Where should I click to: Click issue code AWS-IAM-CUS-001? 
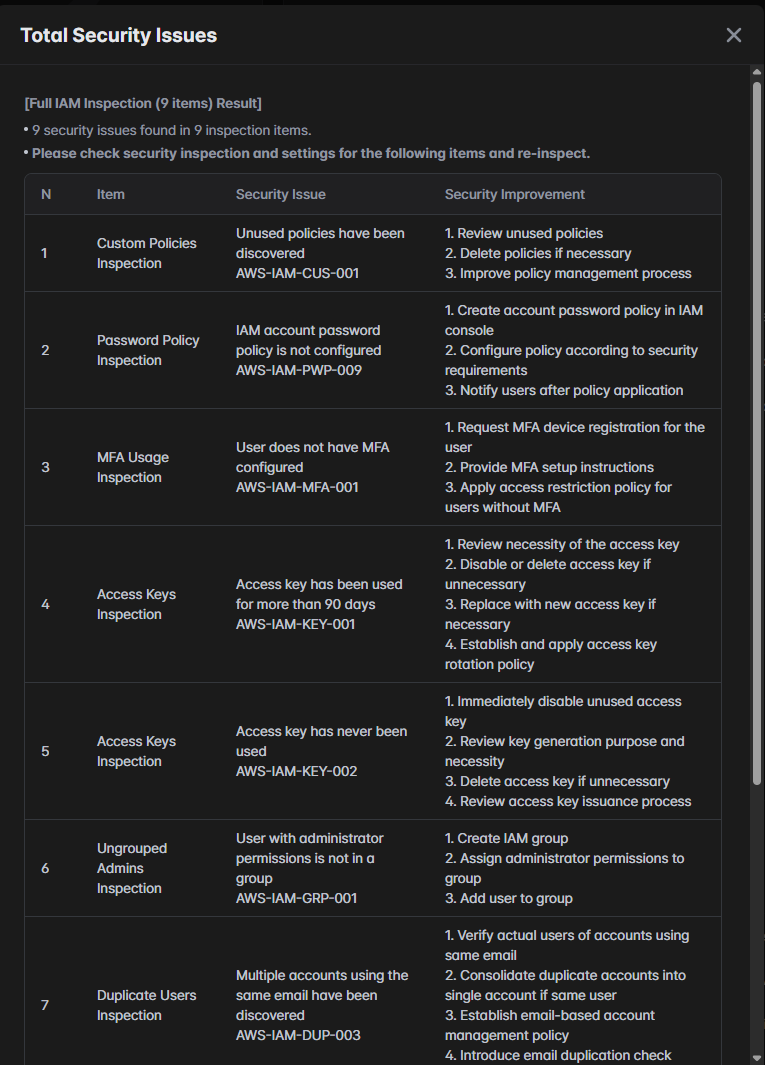(297, 273)
